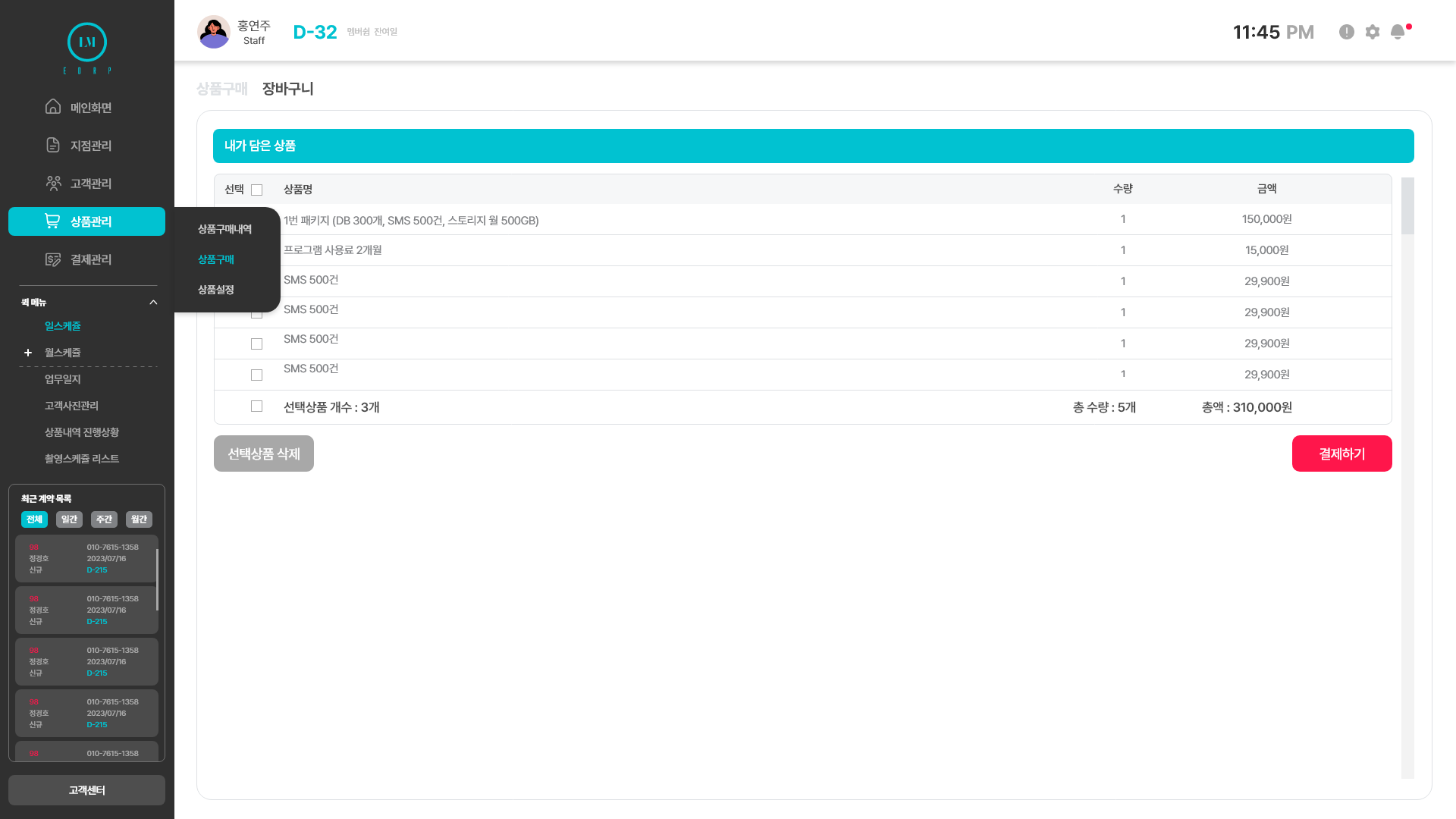
Task: Check the last SMS 500건 row checkbox
Action: [x=257, y=375]
